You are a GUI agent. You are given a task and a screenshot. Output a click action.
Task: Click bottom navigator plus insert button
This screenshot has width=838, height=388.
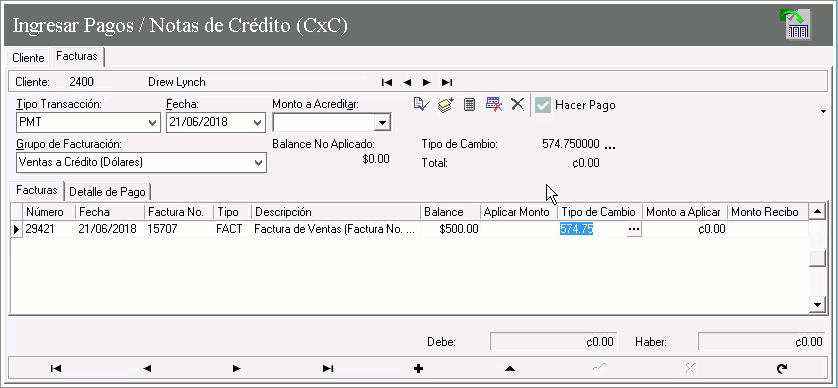tap(418, 368)
